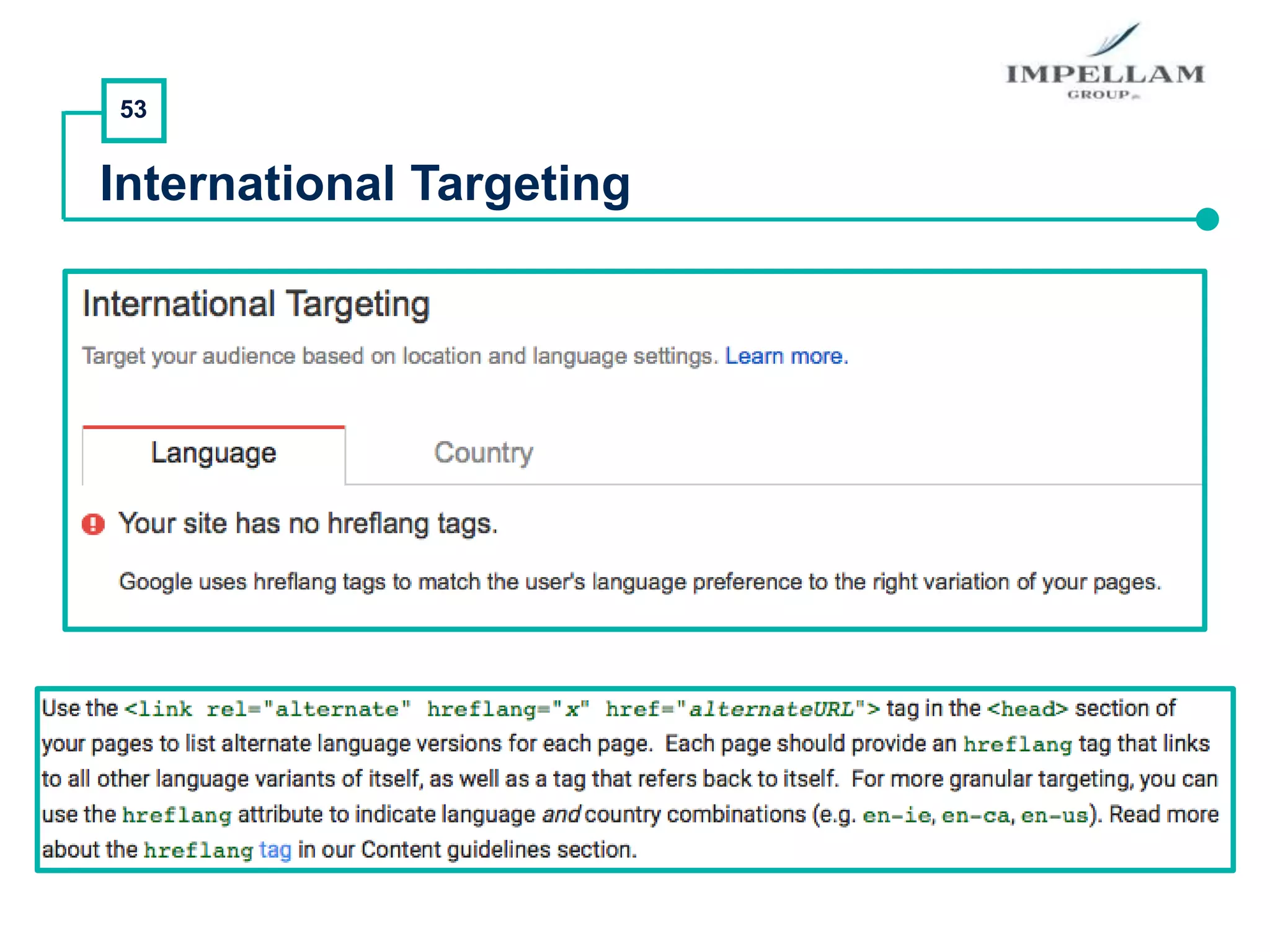Viewport: 1270px width, 952px height.
Task: Open the Learn more link
Action: 786,356
